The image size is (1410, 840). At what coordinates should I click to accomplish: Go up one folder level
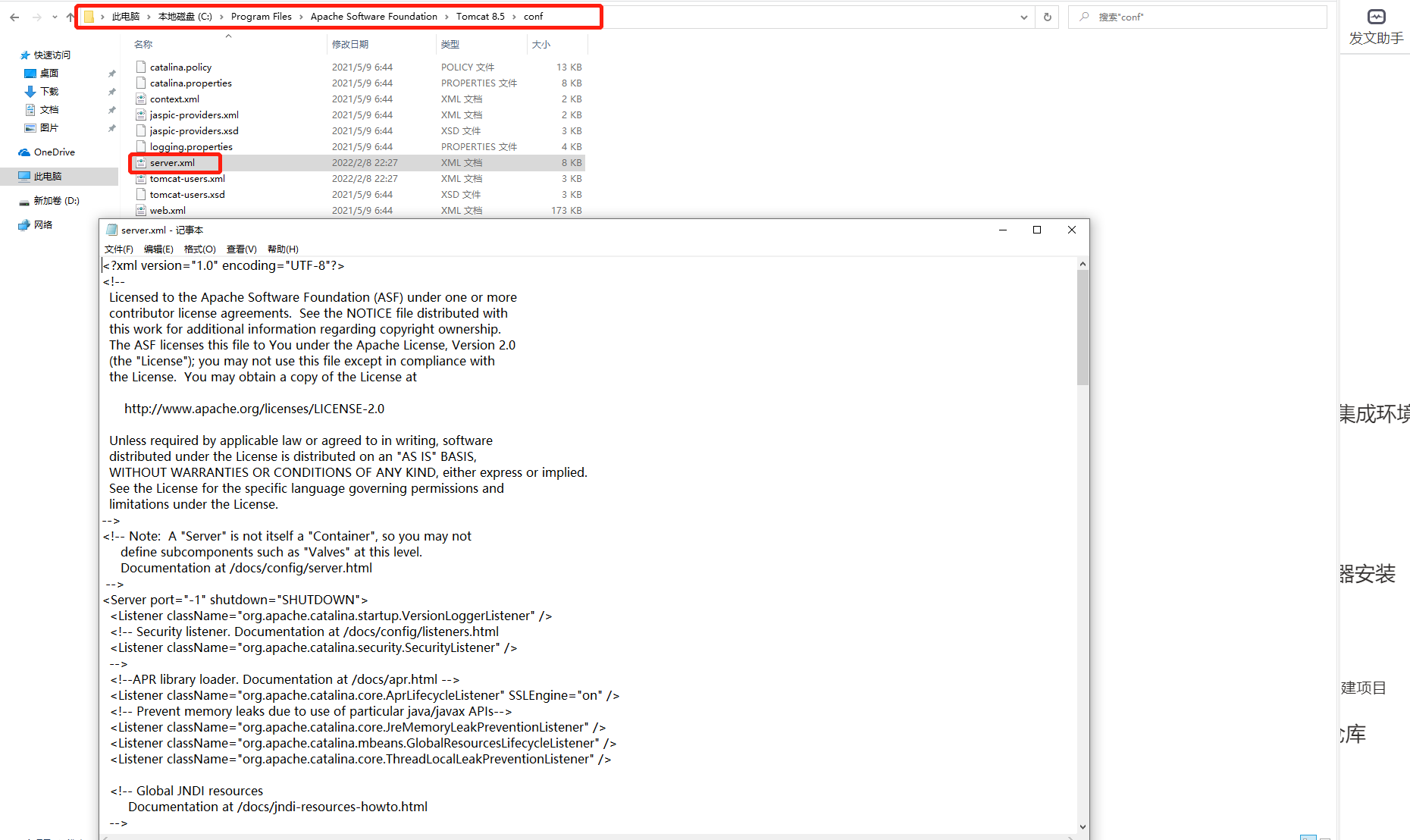coord(70,17)
